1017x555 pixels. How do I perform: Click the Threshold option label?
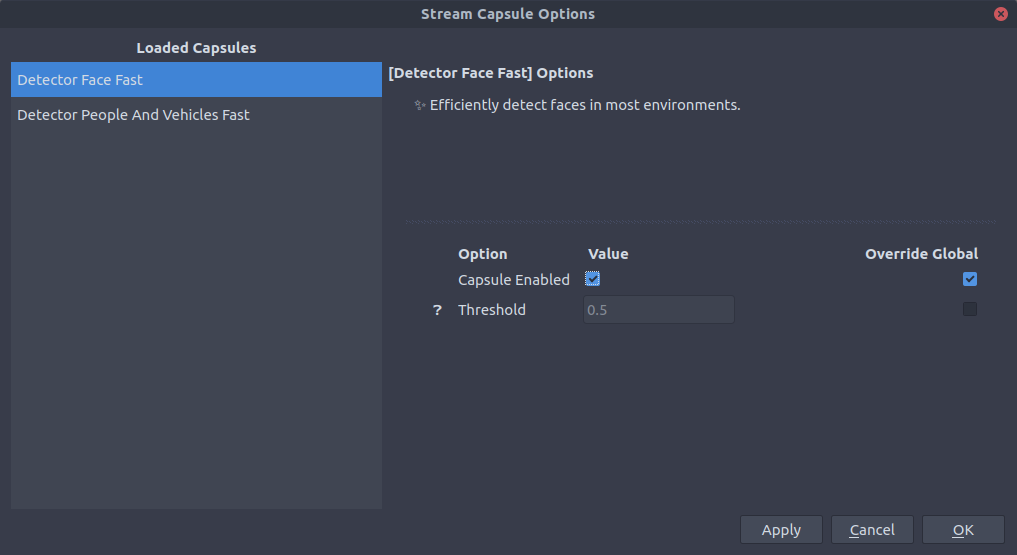point(492,310)
